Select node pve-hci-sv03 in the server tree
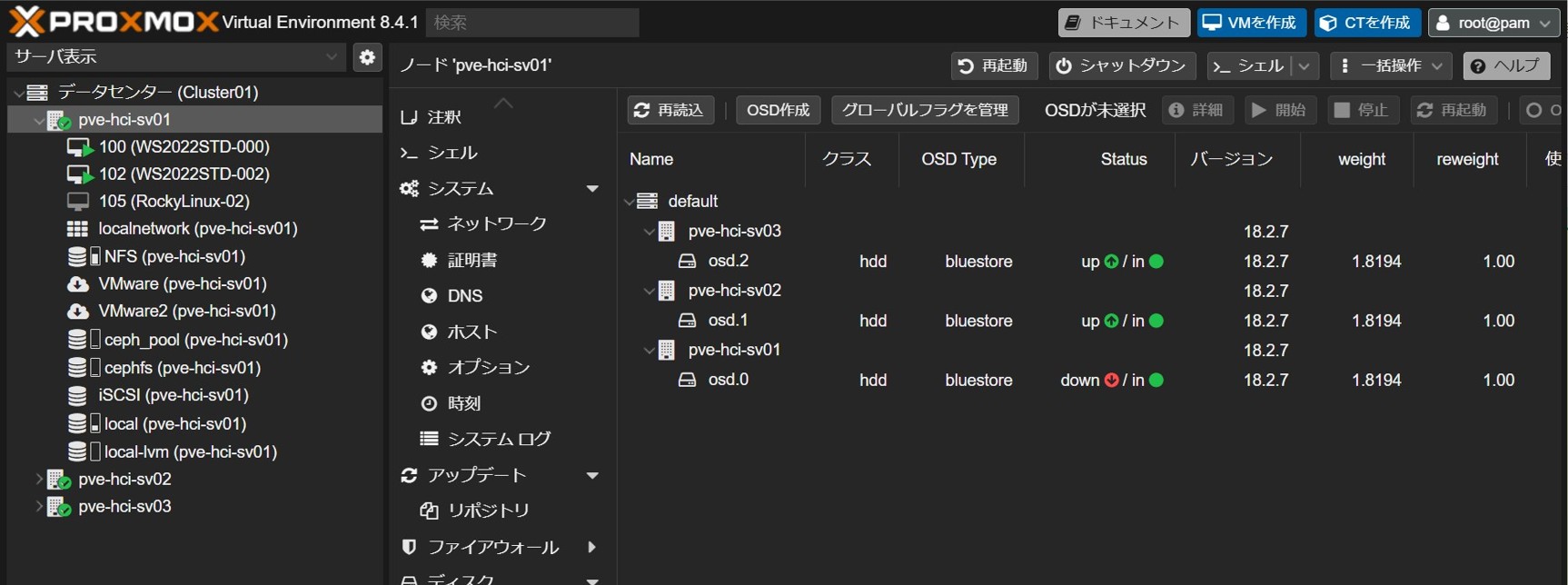This screenshot has width=1568, height=585. pos(124,506)
